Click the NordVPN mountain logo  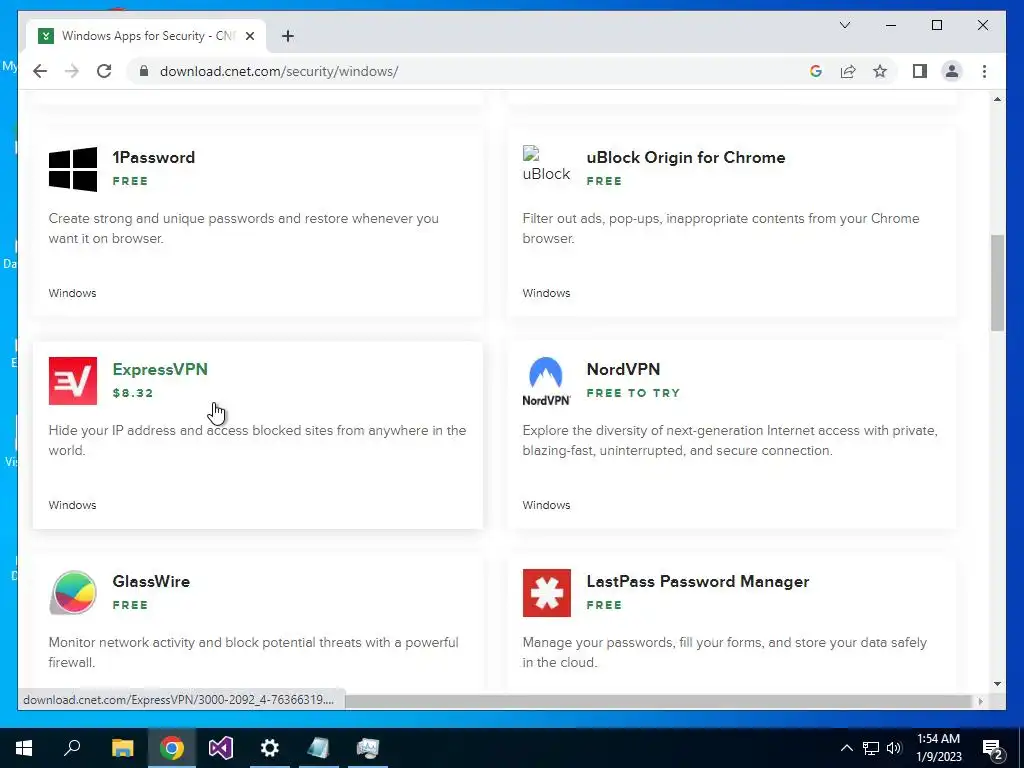tap(546, 381)
